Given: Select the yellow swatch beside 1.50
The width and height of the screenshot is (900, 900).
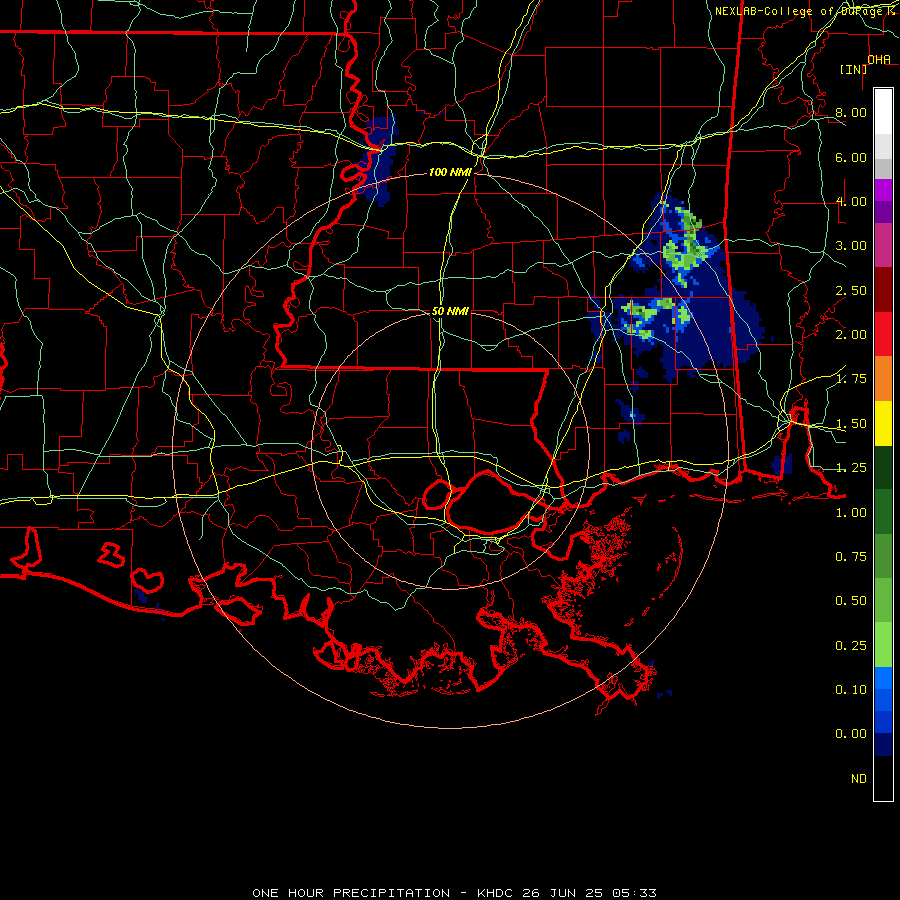Looking at the screenshot, I should pos(883,423).
